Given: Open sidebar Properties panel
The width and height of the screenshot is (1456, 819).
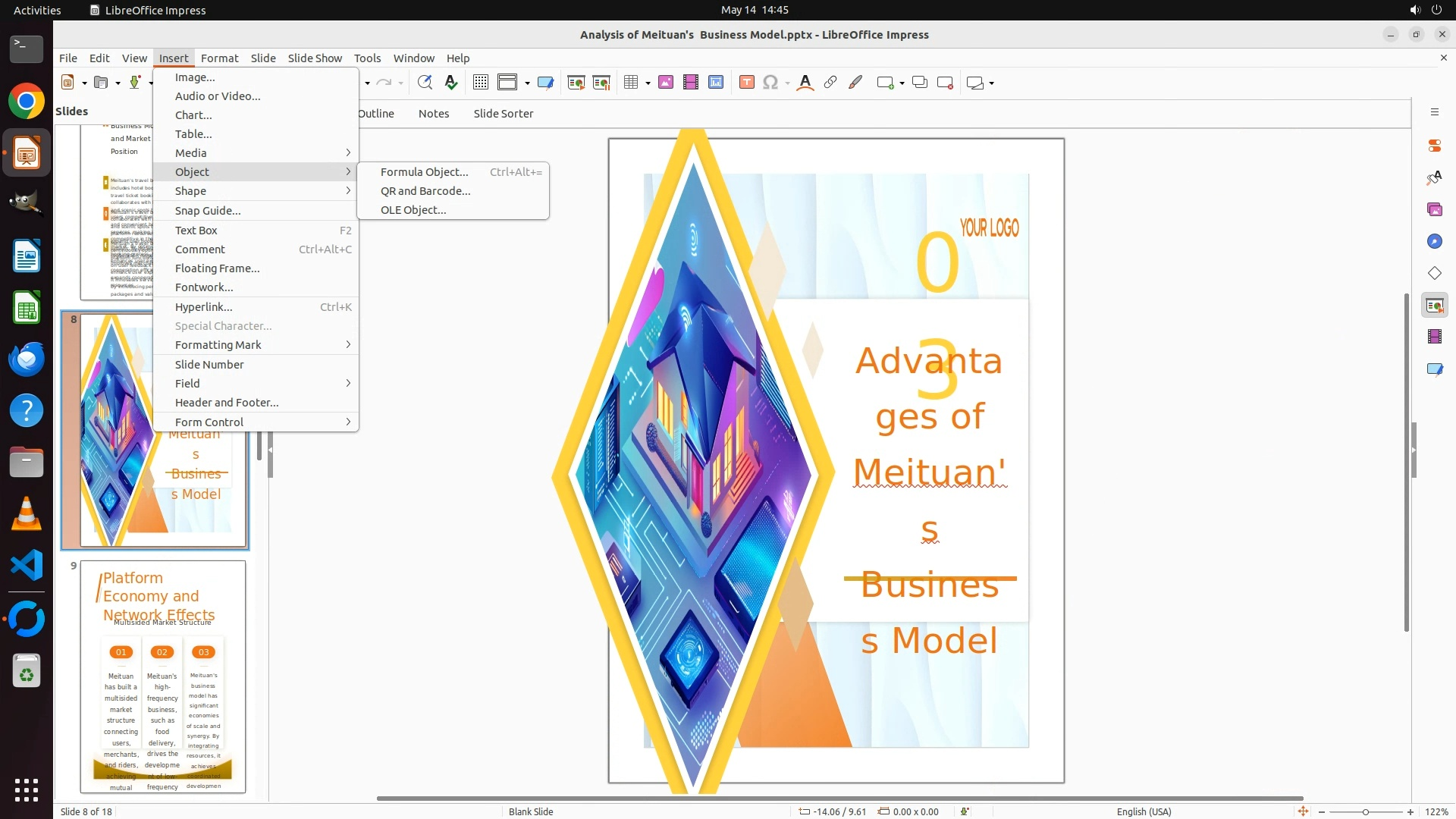Looking at the screenshot, I should [x=1434, y=146].
